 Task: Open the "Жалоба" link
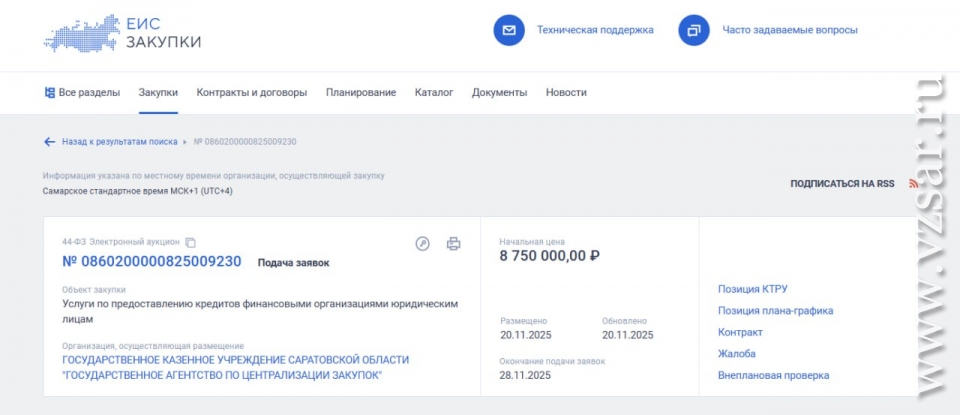coord(737,354)
